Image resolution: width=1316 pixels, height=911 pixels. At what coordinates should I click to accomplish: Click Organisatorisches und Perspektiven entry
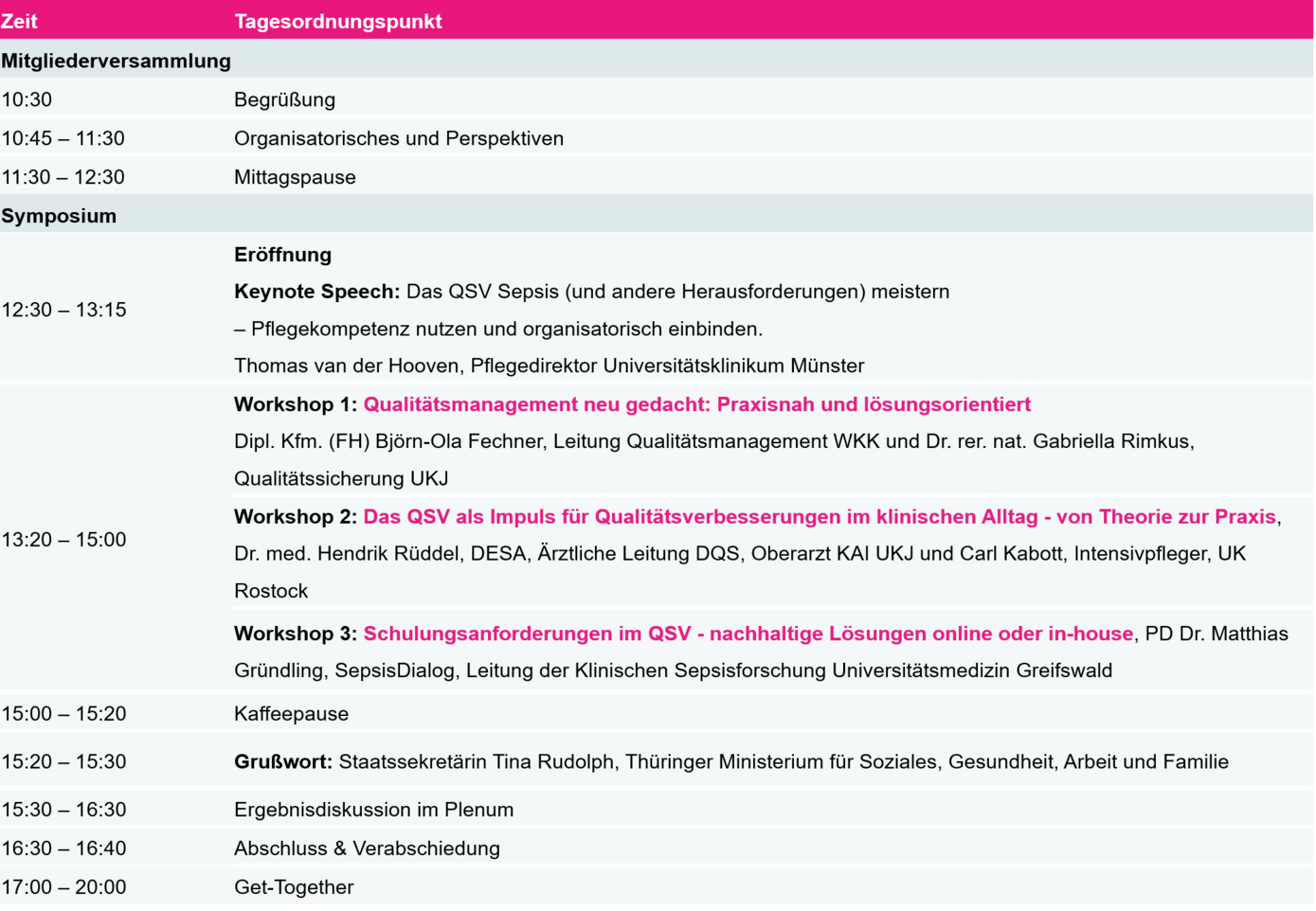click(x=398, y=138)
